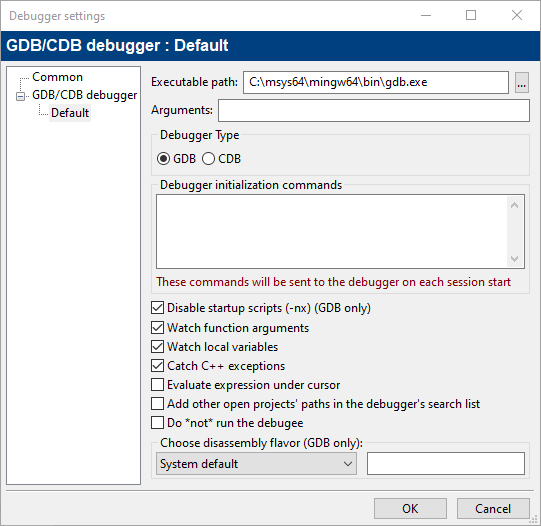The height and width of the screenshot is (526, 541).
Task: Click the 'Executable path:' label
Action: 194,82
